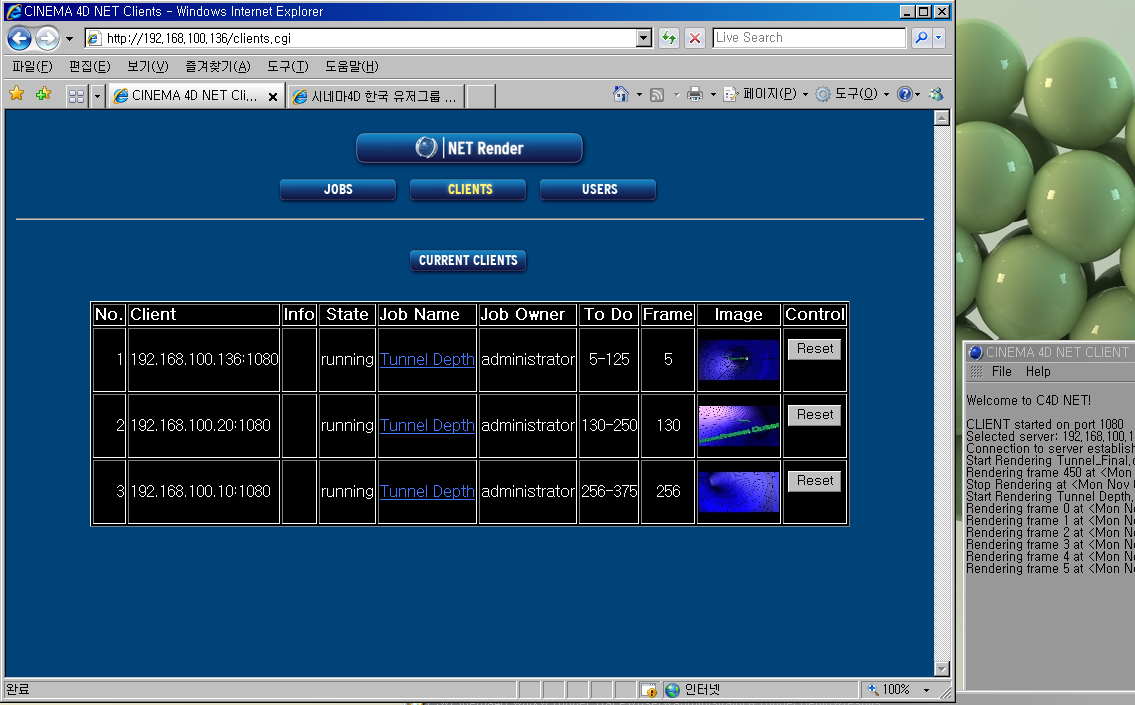Reset client 192.168.100.10:1080
Screen dimensions: 1135x705
point(814,481)
